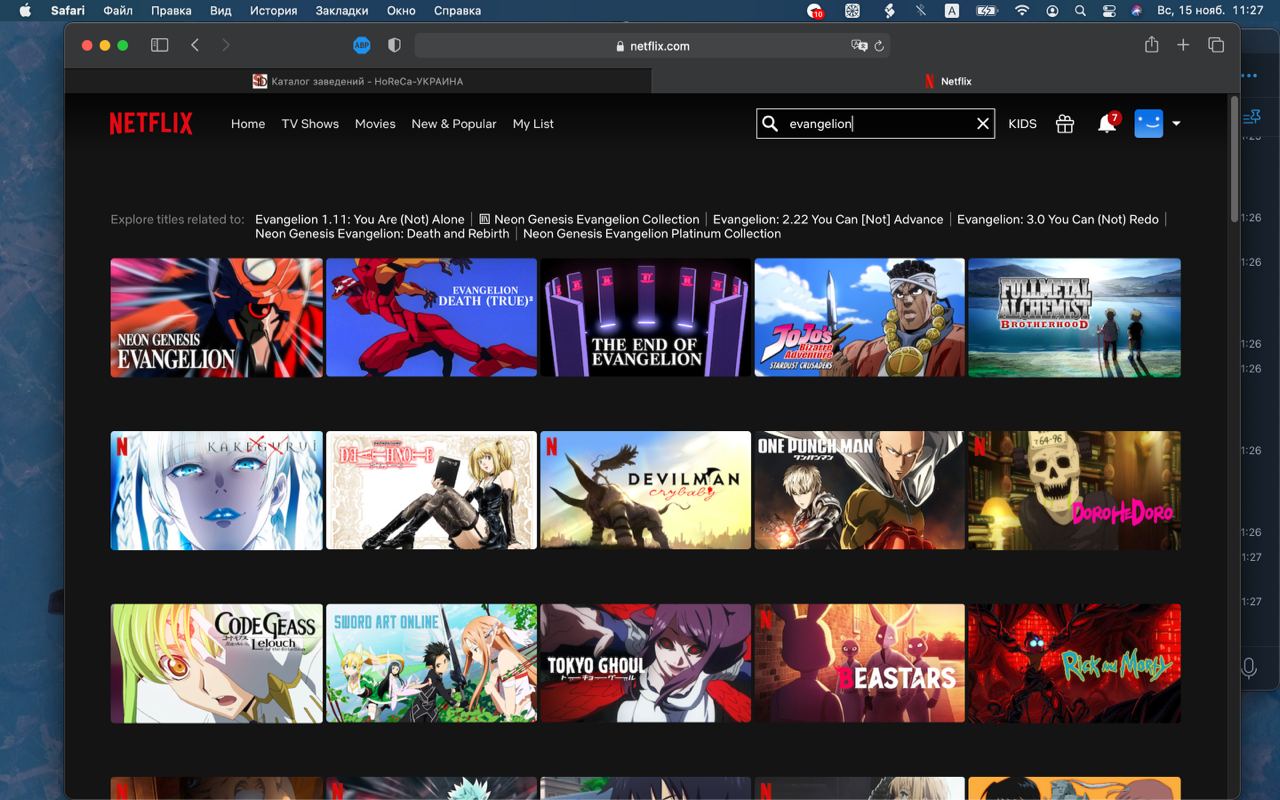This screenshot has width=1280, height=800.
Task: Open Fullmetal Alchemist Brotherhood thumbnail
Action: tap(1074, 318)
